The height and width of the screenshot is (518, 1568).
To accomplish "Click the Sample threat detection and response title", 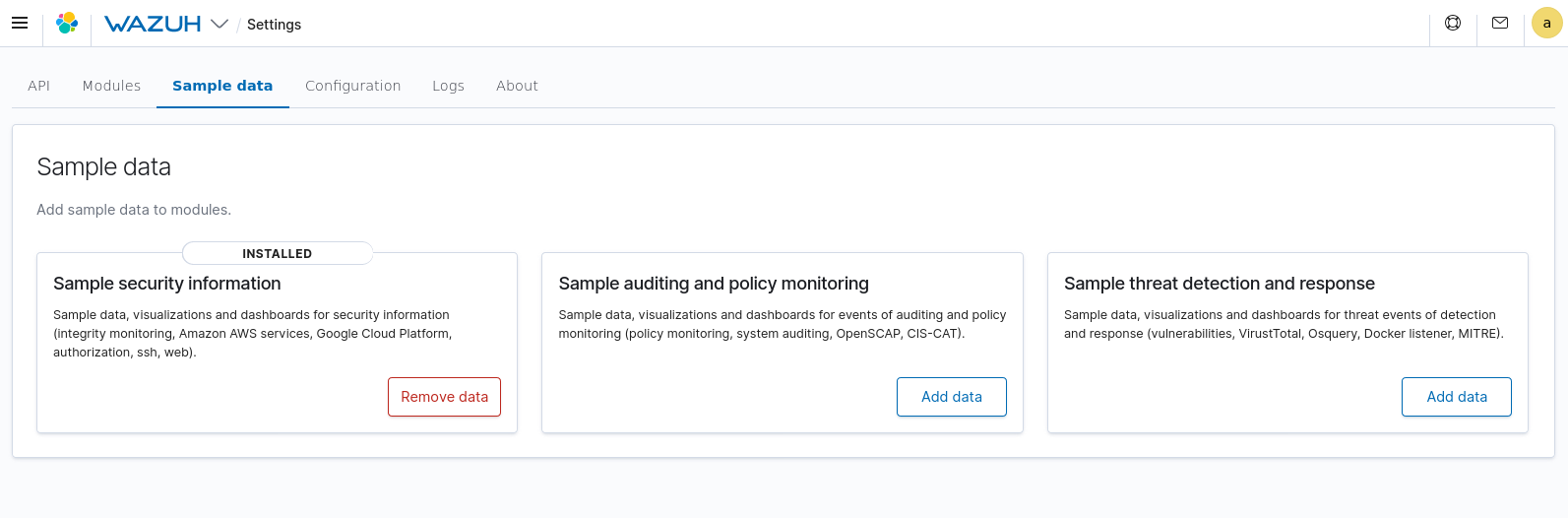I will pyautogui.click(x=1219, y=284).
